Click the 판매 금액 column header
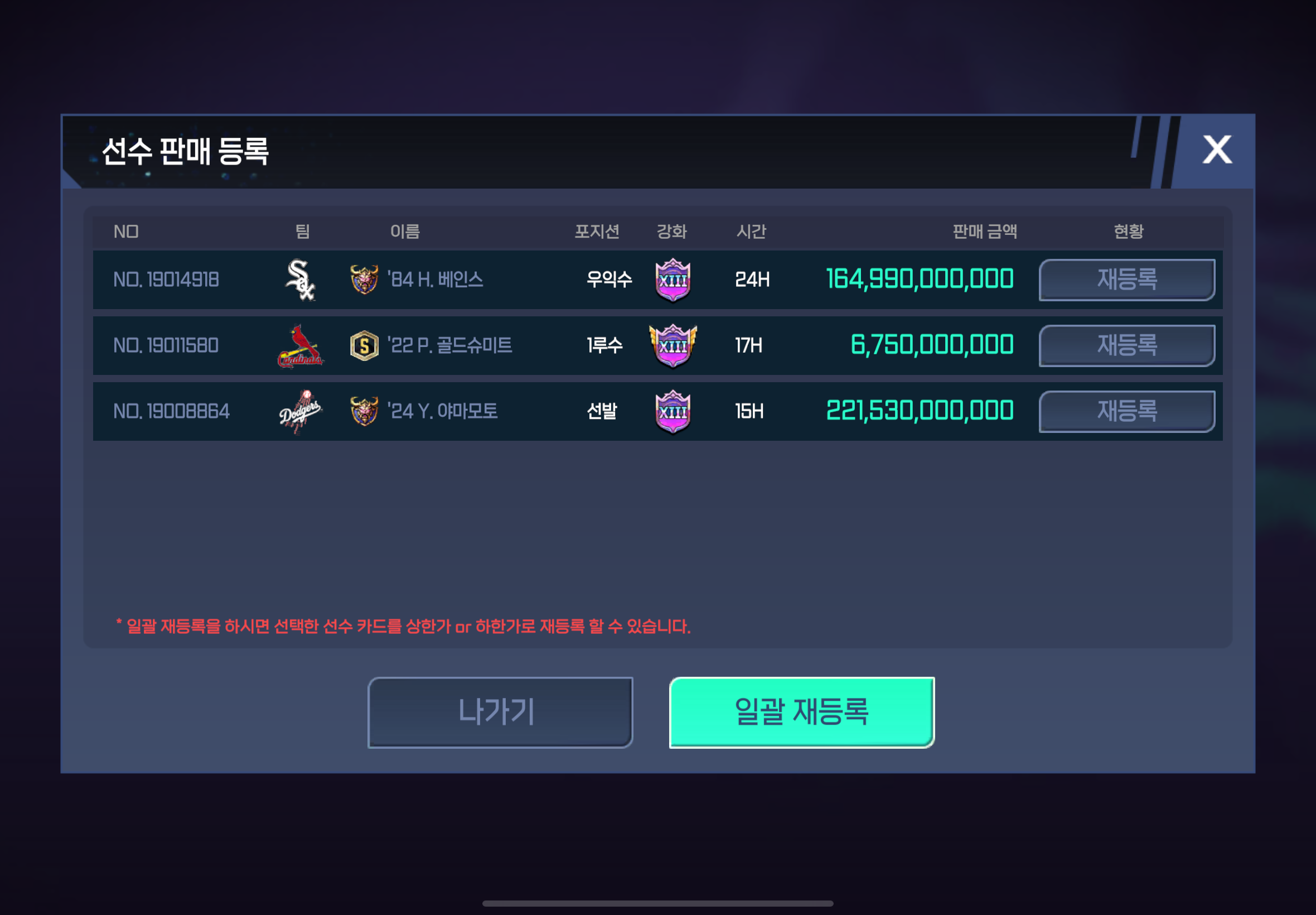The height and width of the screenshot is (915, 1316). pos(984,232)
